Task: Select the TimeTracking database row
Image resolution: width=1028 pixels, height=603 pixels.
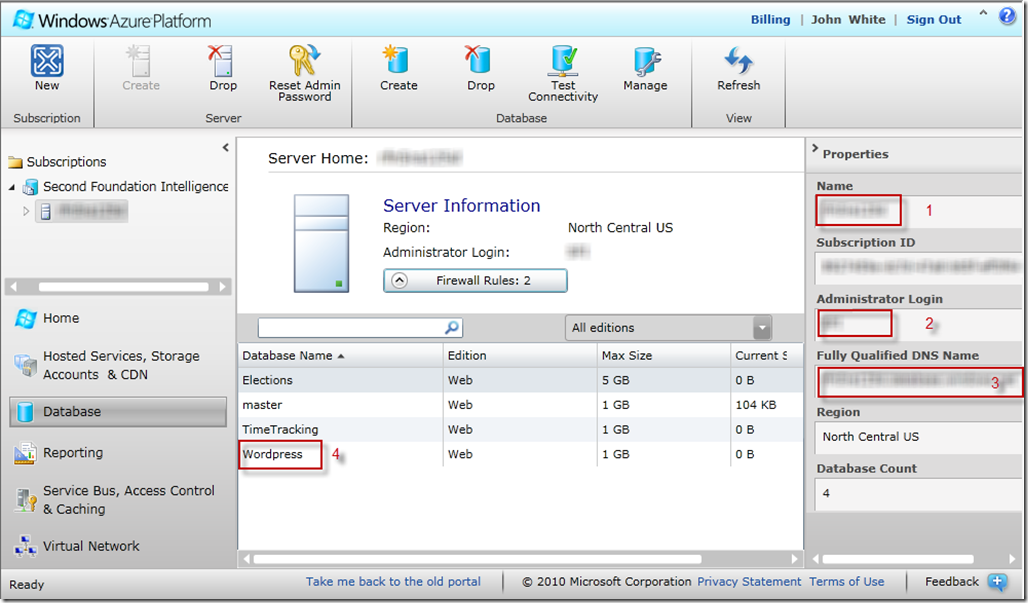Action: pos(521,430)
